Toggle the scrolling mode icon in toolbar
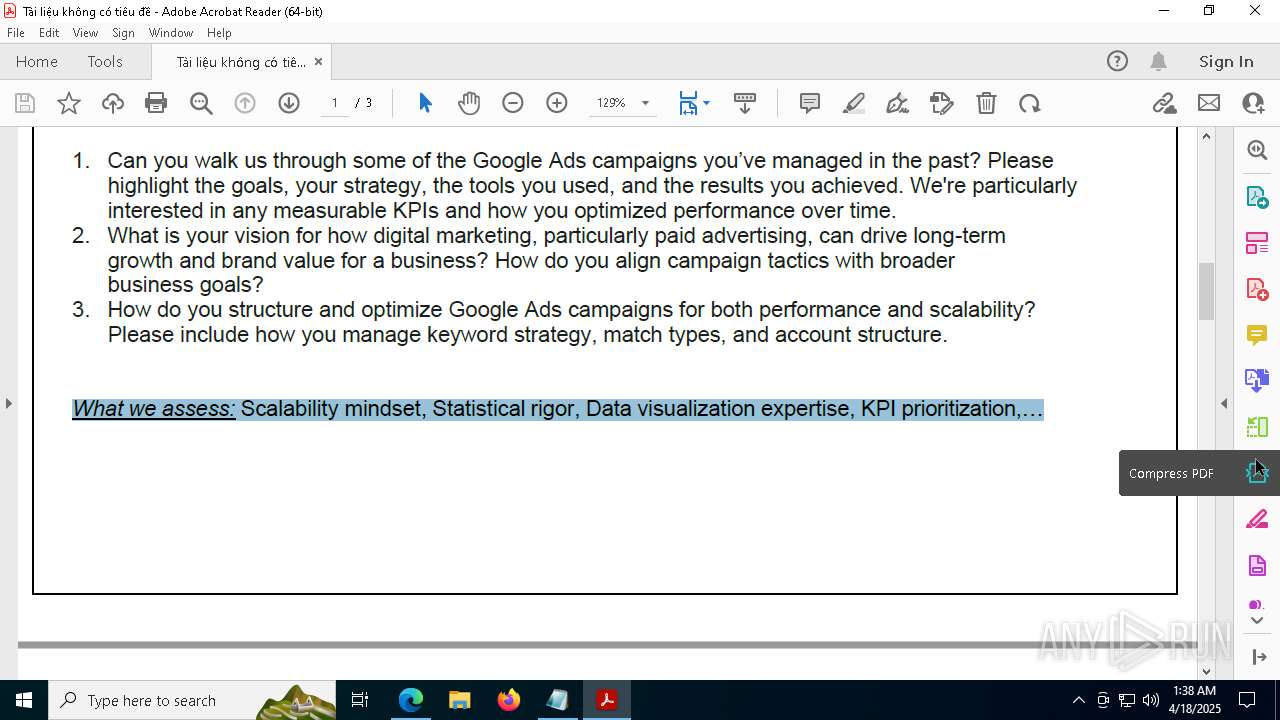Screen dimensions: 1280x720 click(x=744, y=103)
